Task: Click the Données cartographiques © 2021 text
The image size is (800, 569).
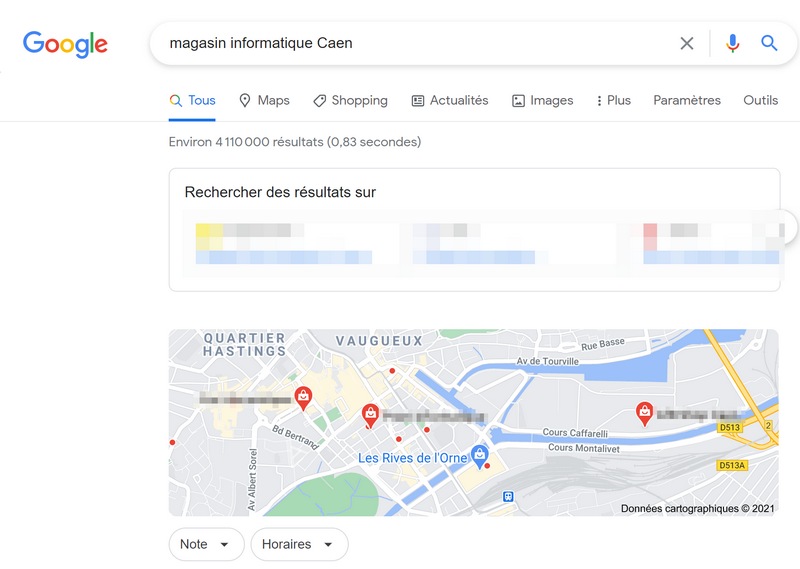Action: [697, 508]
